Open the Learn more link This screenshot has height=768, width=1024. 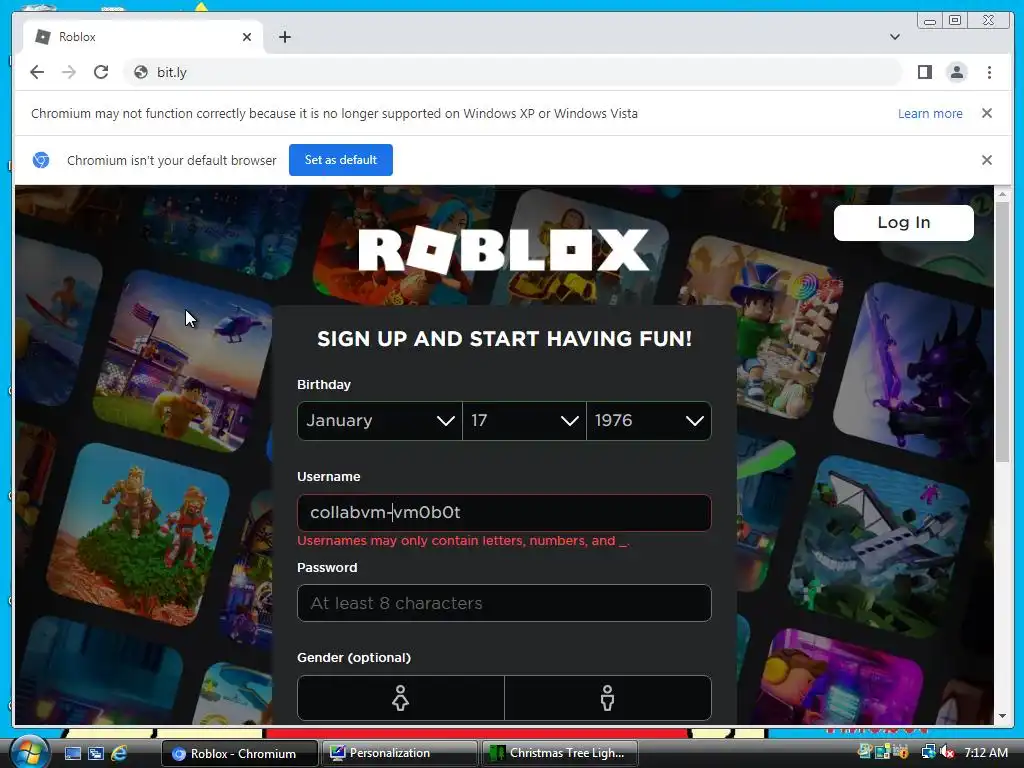[930, 114]
